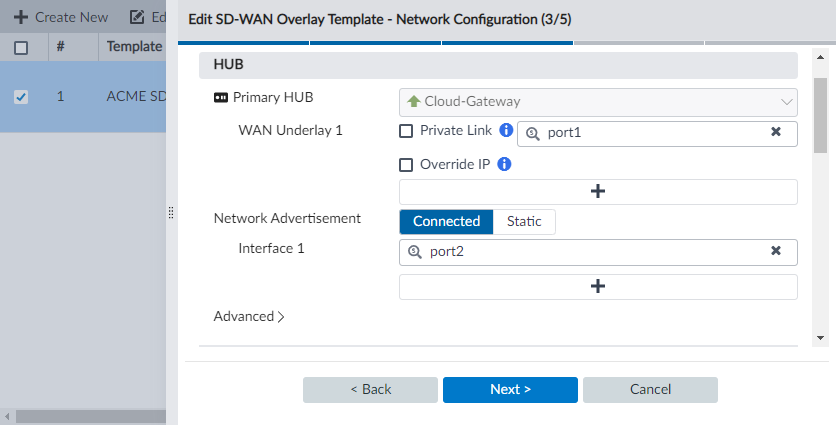The height and width of the screenshot is (425, 836).
Task: Click the Create New plus icon
Action: point(20,17)
